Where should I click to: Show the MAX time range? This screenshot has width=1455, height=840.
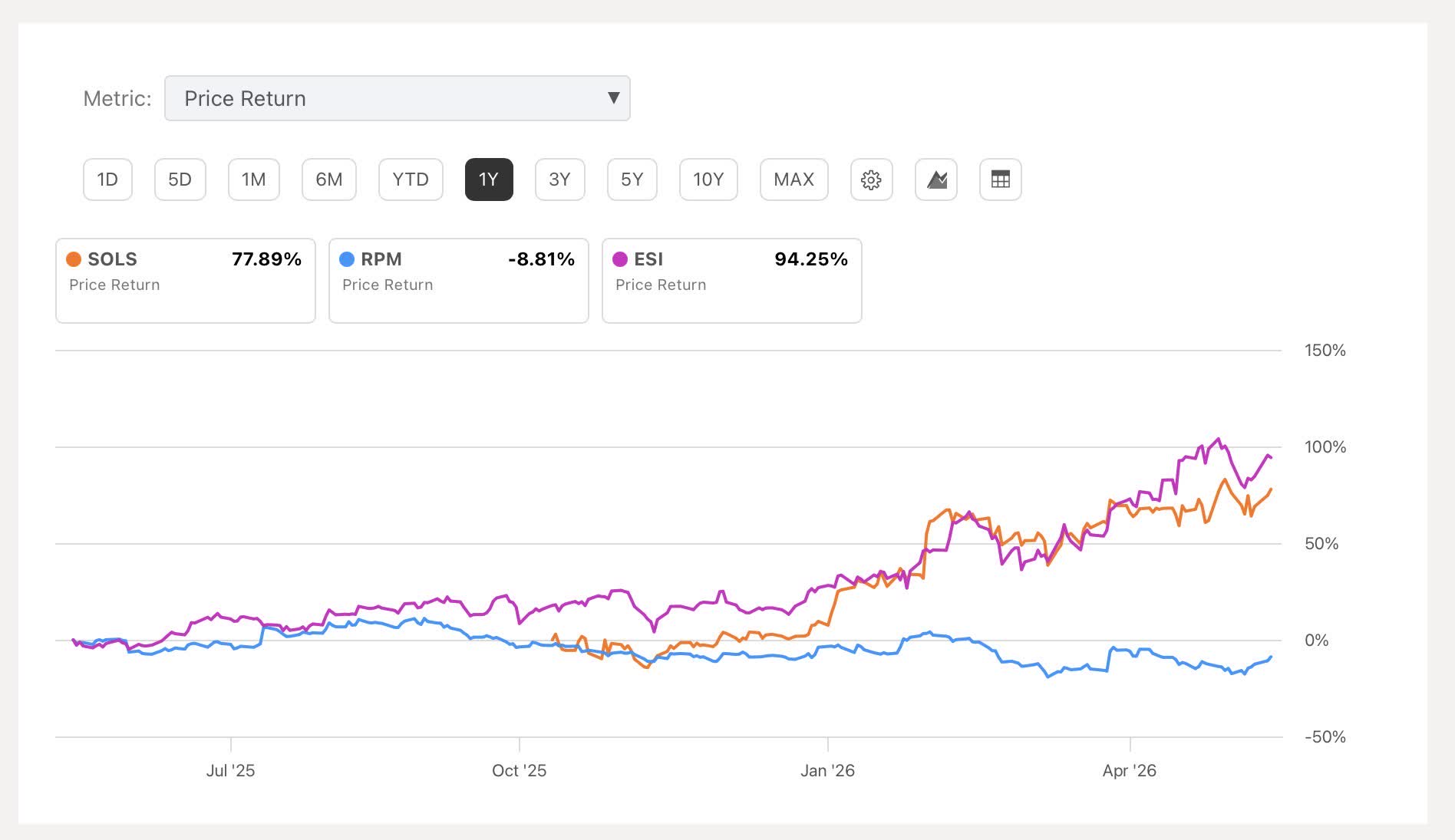point(793,180)
